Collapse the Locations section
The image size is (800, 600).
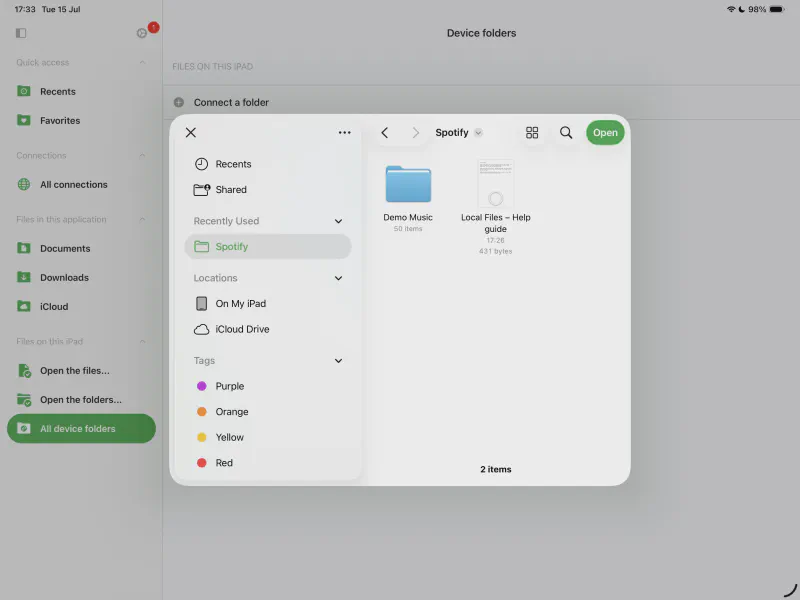coord(338,278)
